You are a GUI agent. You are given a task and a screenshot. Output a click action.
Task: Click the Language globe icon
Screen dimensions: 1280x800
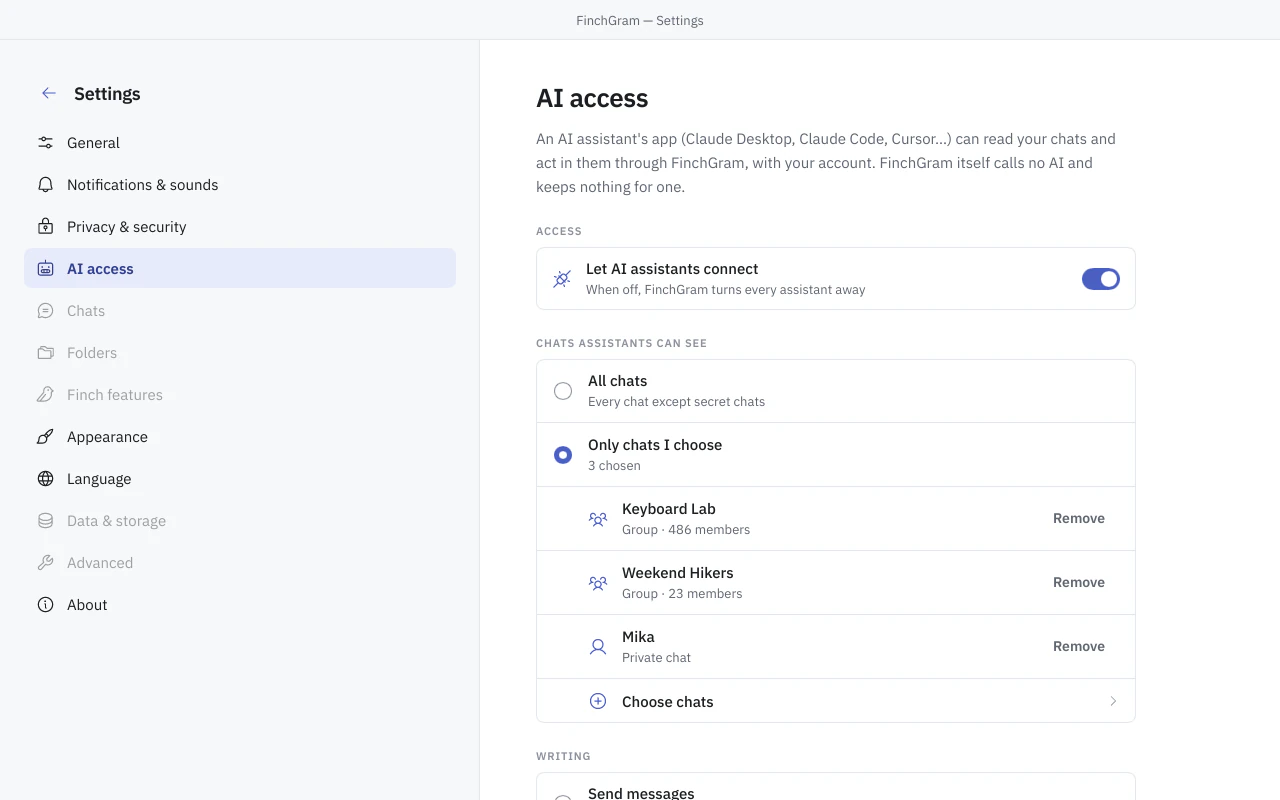[x=45, y=479]
